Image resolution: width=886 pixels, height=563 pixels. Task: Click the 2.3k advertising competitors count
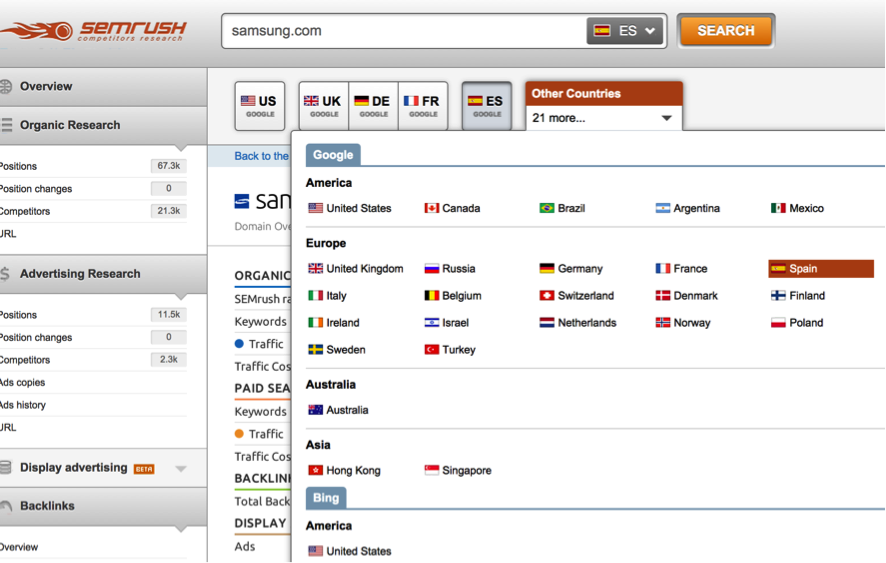[x=168, y=360]
